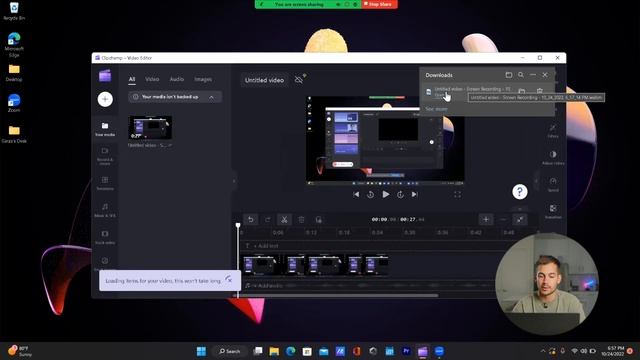
Task: Enter fullscreen preview mode
Action: 457,195
